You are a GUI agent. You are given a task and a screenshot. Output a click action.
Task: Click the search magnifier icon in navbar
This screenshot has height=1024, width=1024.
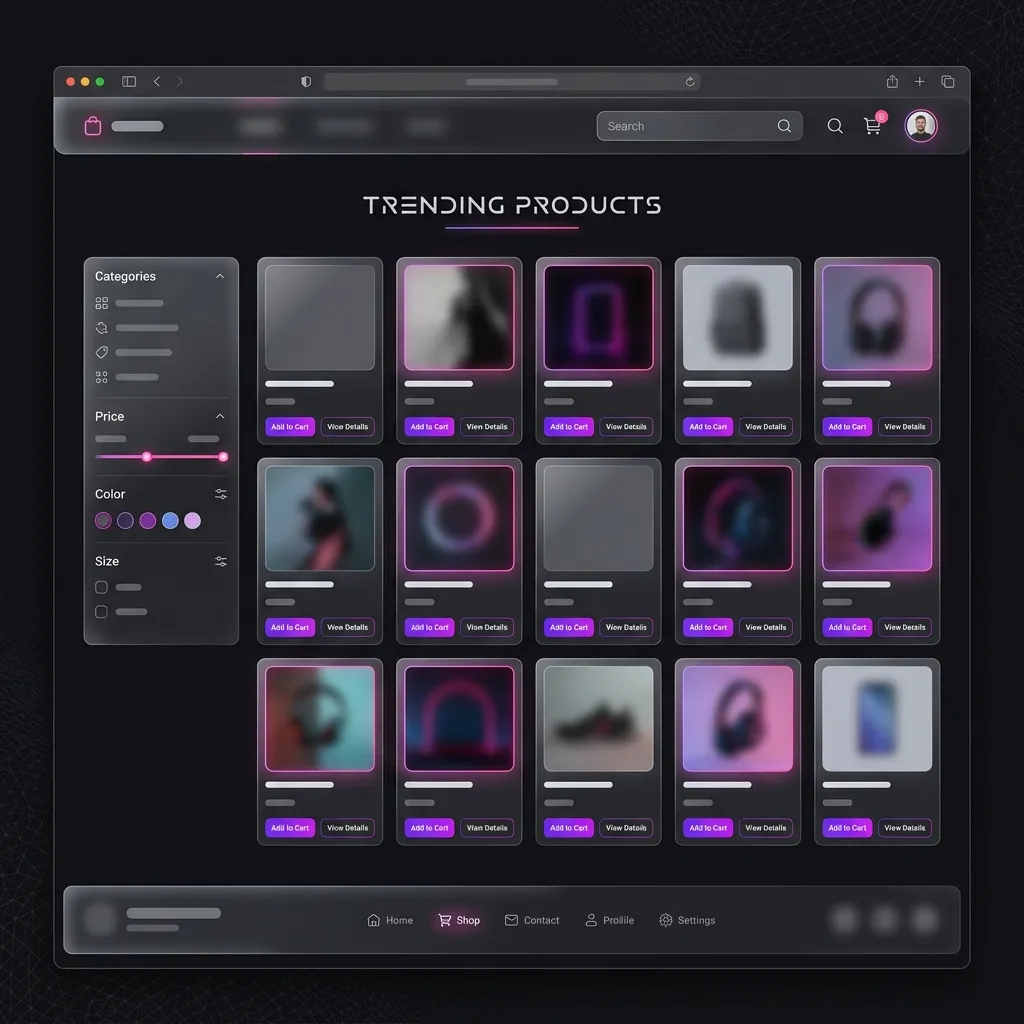(835, 126)
